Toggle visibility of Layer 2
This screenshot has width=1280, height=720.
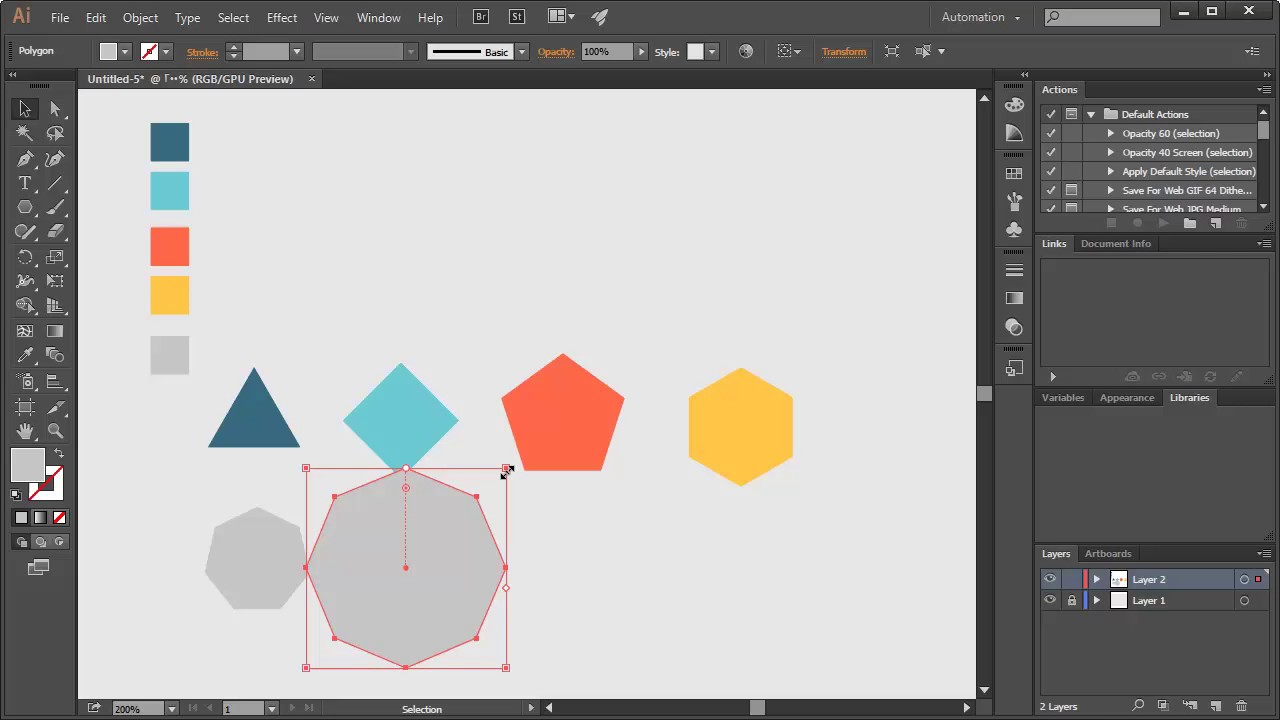(x=1049, y=579)
